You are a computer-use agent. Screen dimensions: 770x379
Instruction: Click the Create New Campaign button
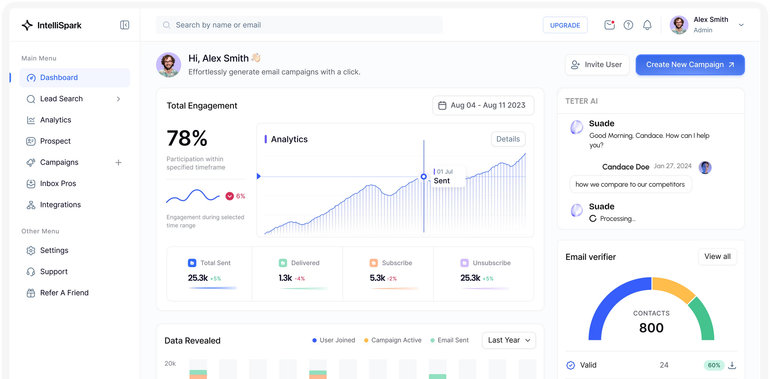(x=690, y=65)
